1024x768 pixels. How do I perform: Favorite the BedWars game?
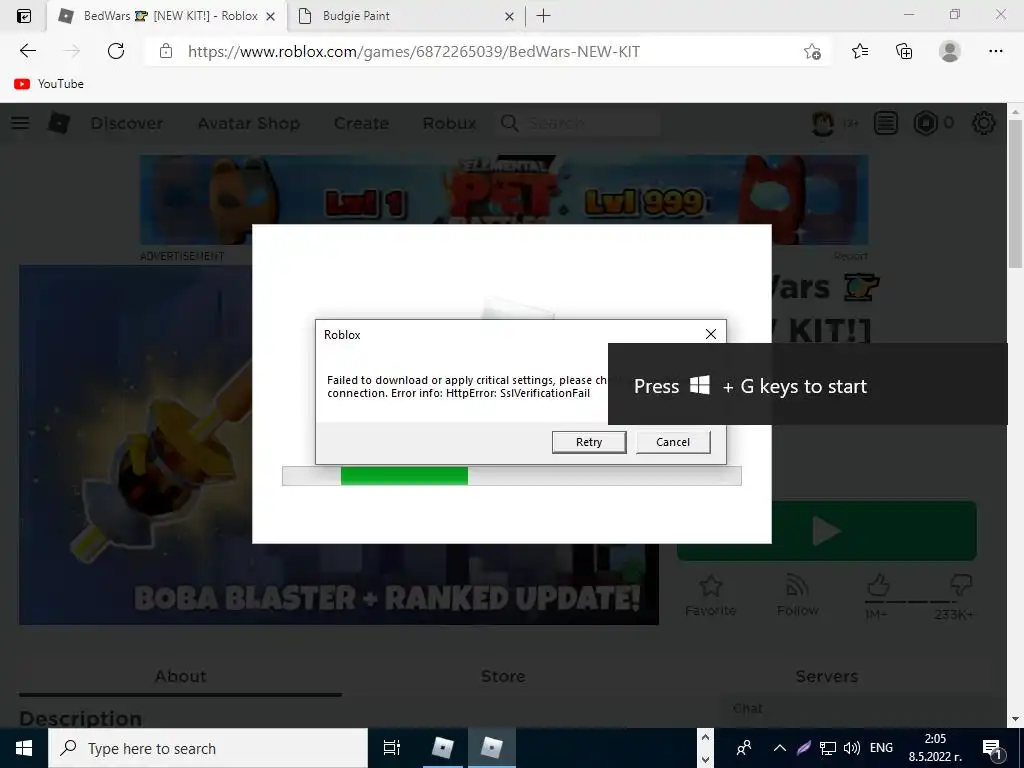(711, 595)
